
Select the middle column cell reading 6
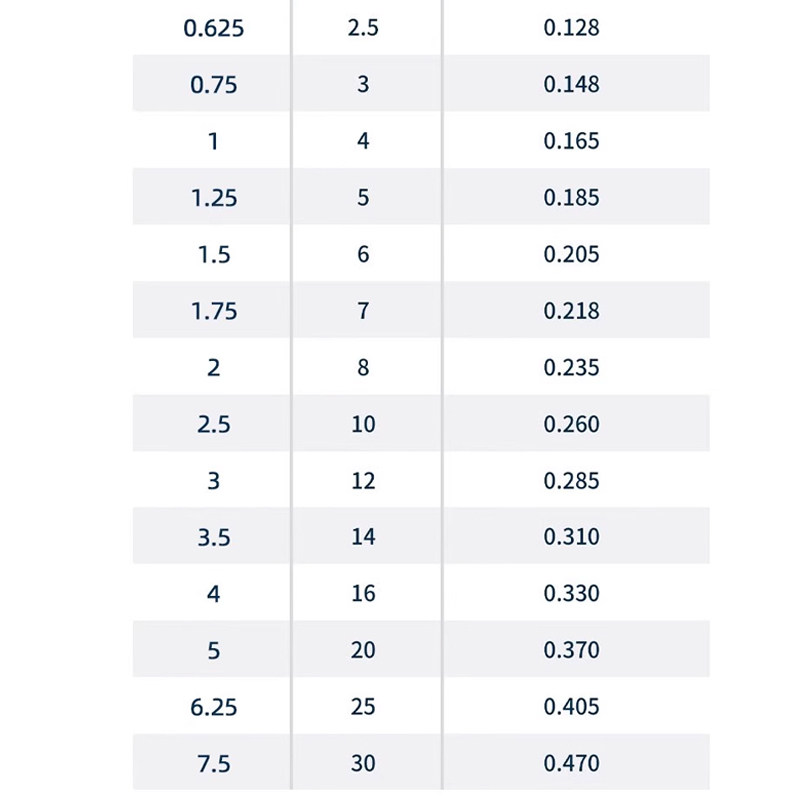(x=363, y=255)
